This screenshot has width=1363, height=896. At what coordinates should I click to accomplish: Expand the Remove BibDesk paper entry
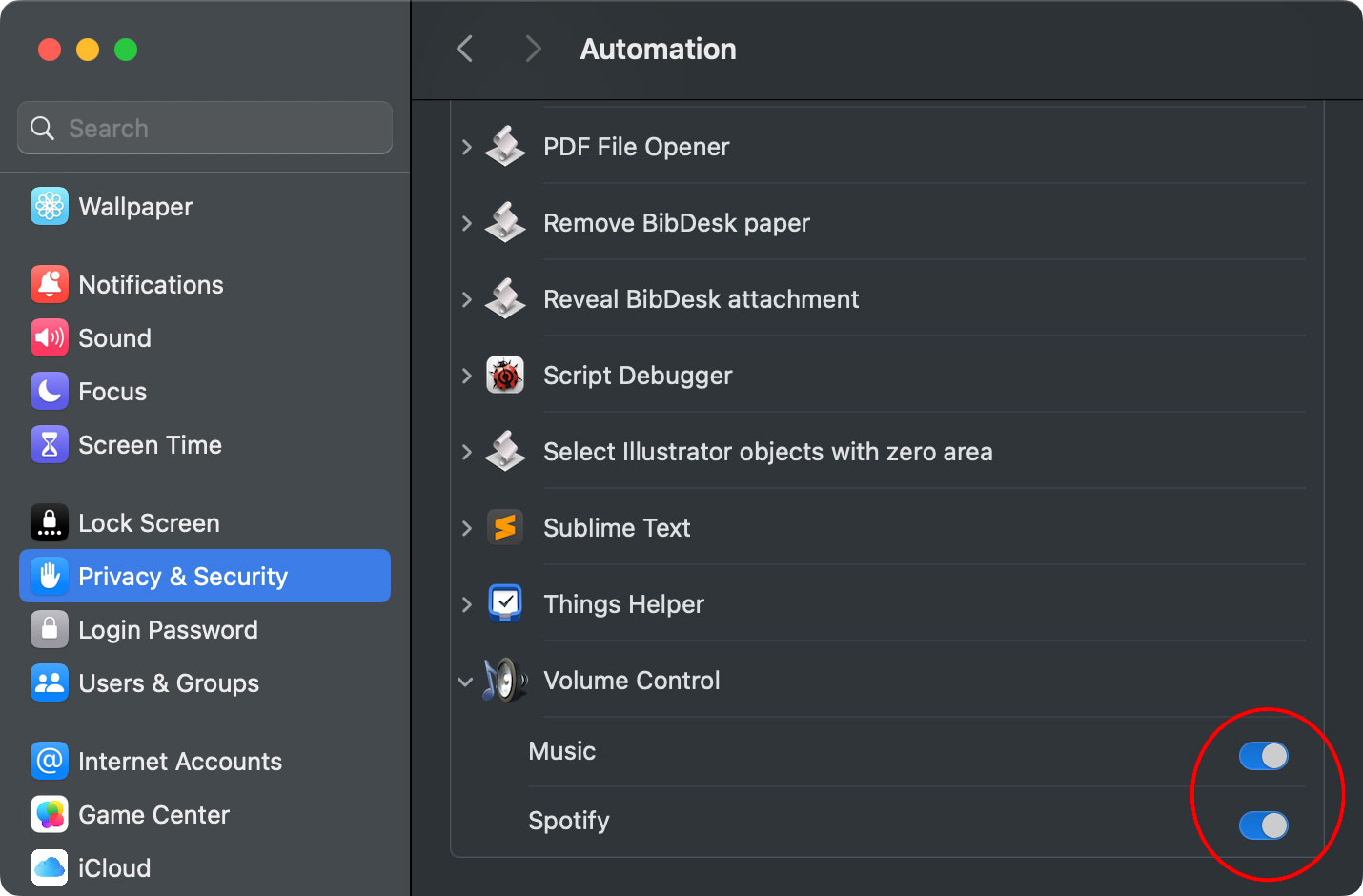click(x=465, y=223)
